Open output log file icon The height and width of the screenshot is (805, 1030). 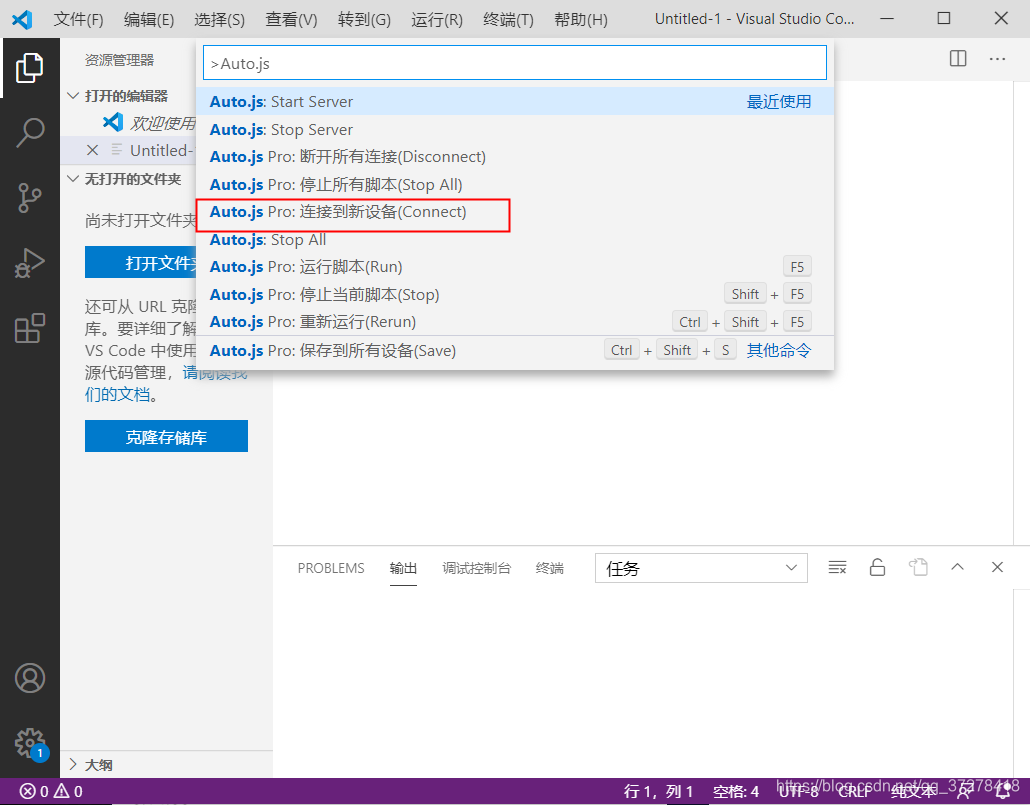(x=918, y=567)
